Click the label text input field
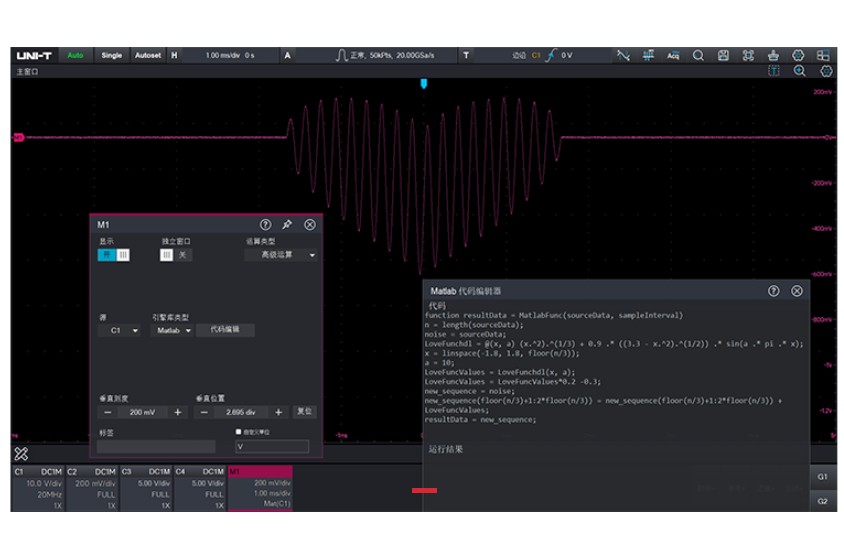 coord(156,447)
